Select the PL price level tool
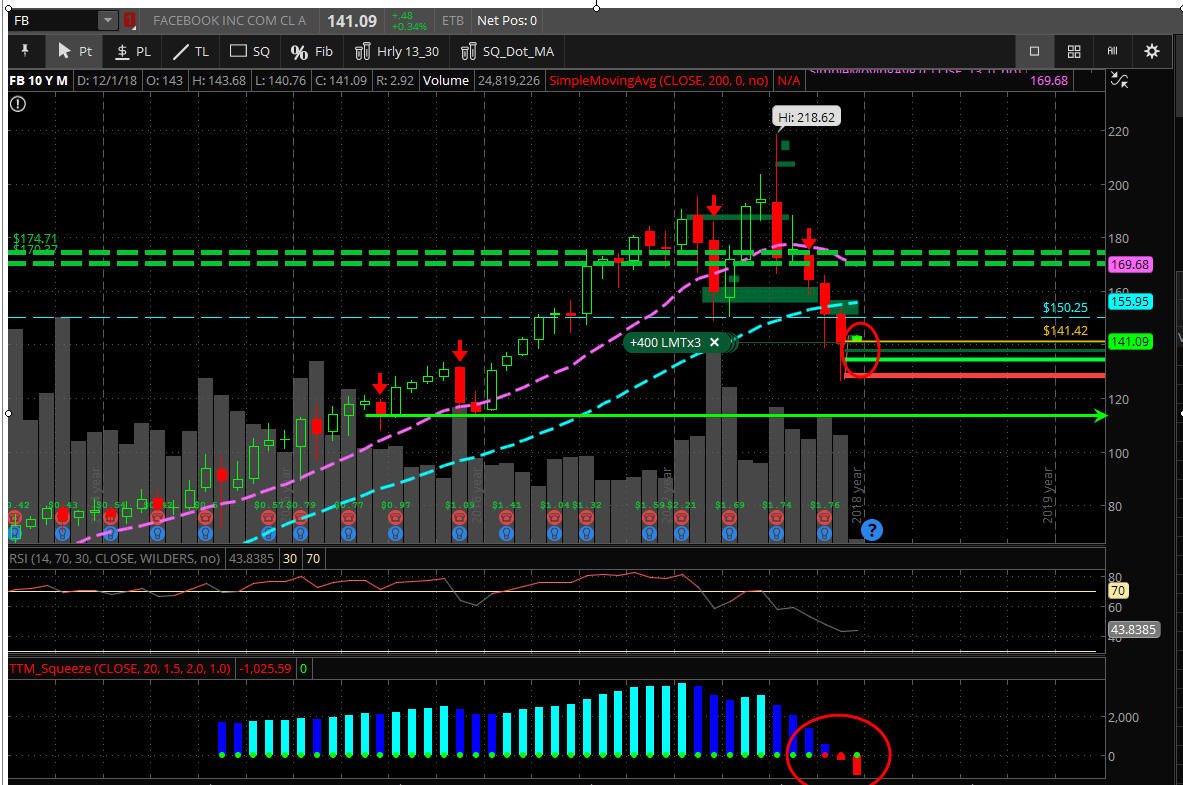The image size is (1183, 785). 133,51
